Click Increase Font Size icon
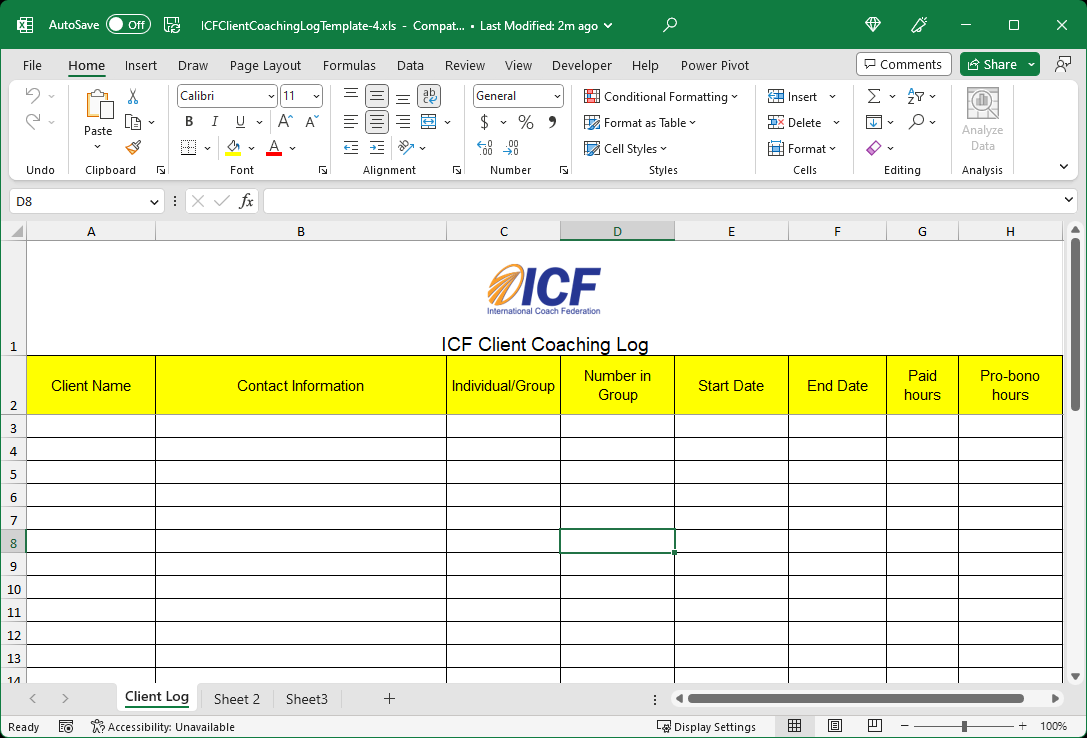Image resolution: width=1087 pixels, height=738 pixels. (x=285, y=122)
